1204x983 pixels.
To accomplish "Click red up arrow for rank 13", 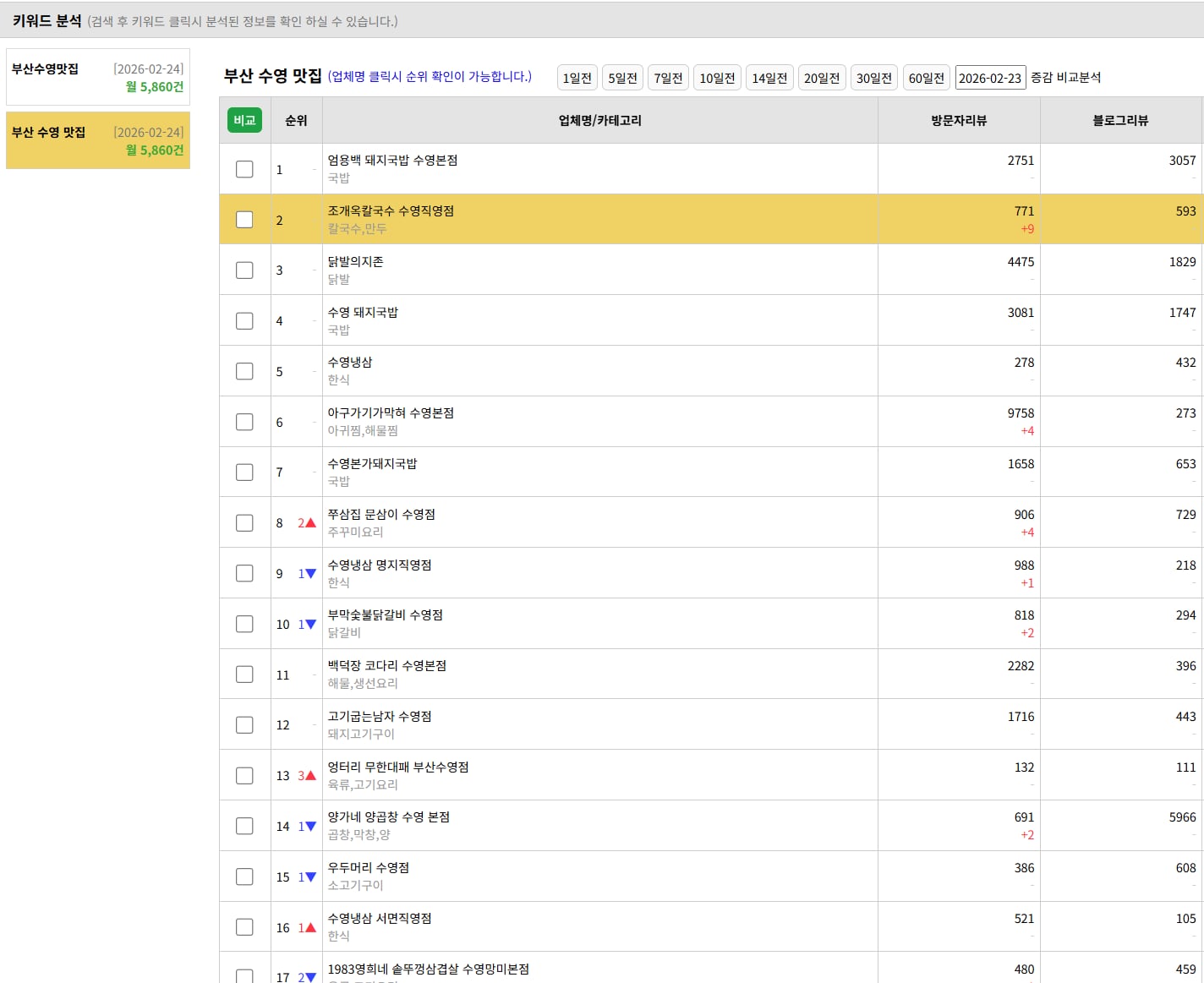I will pos(310,776).
